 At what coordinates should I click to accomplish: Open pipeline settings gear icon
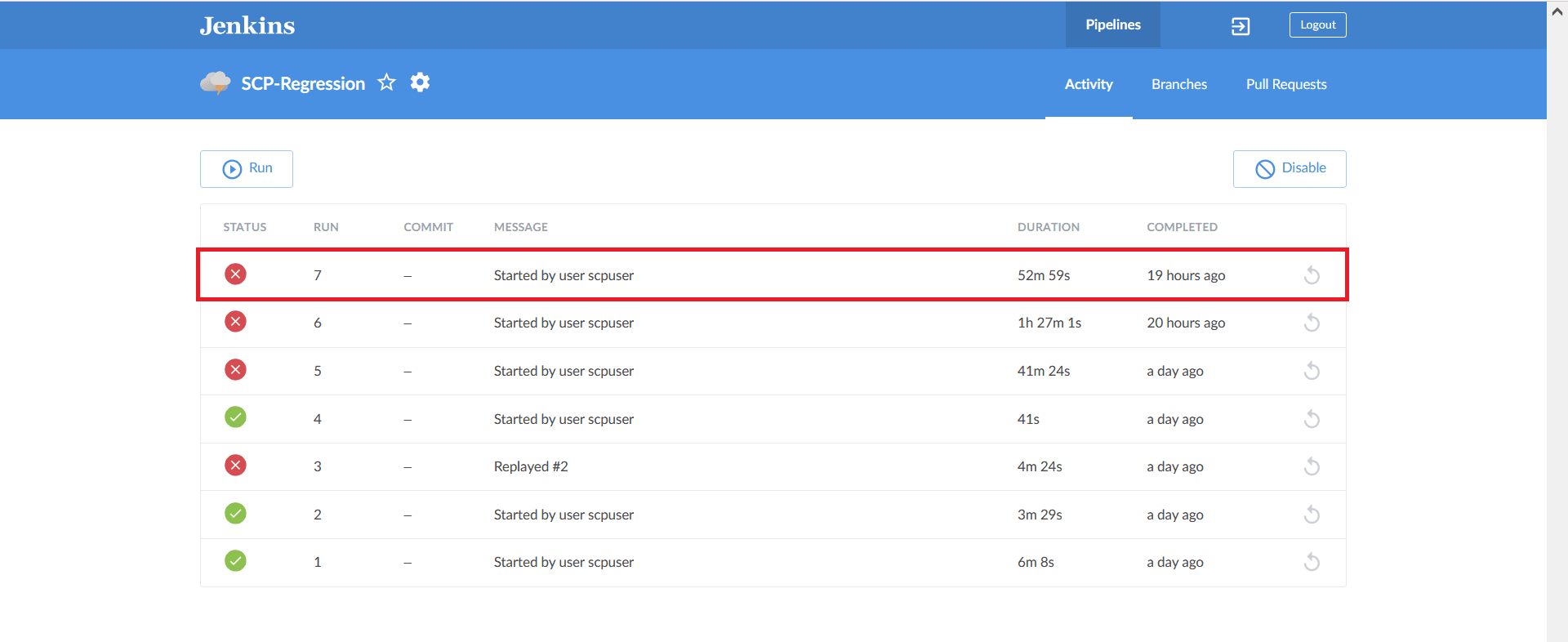[x=420, y=82]
